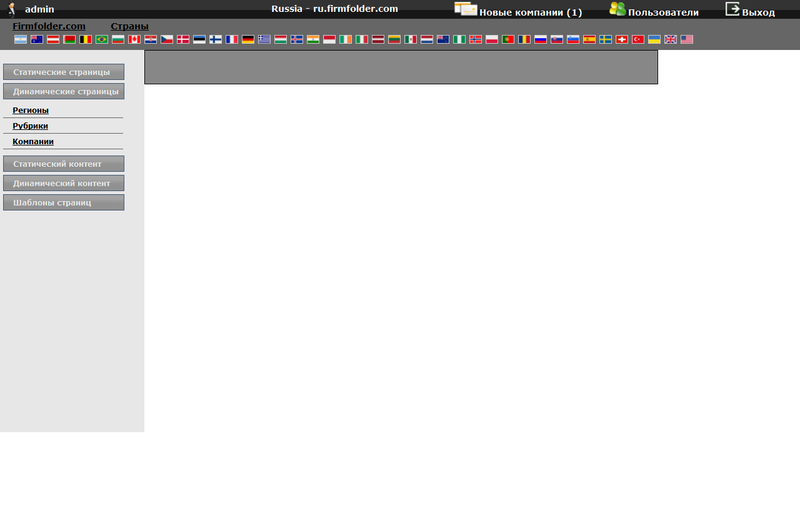Select the Netherlands flag
Screen dimensions: 800x519
click(427, 39)
